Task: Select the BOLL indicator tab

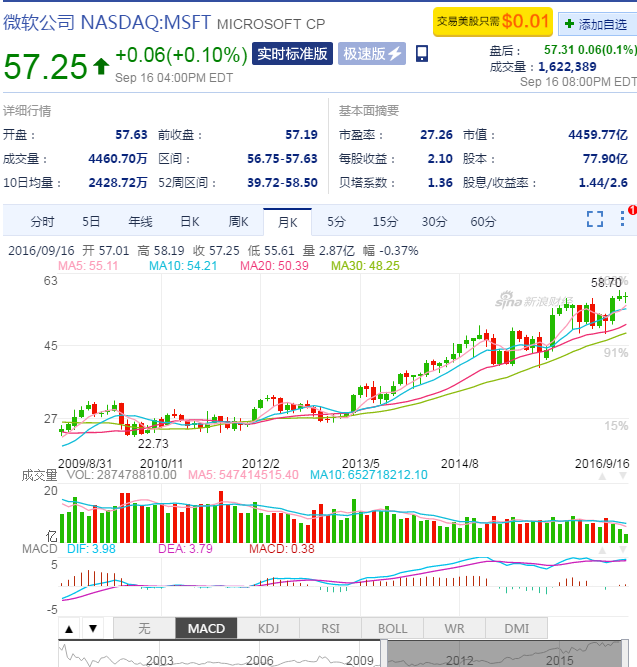Action: [x=393, y=628]
